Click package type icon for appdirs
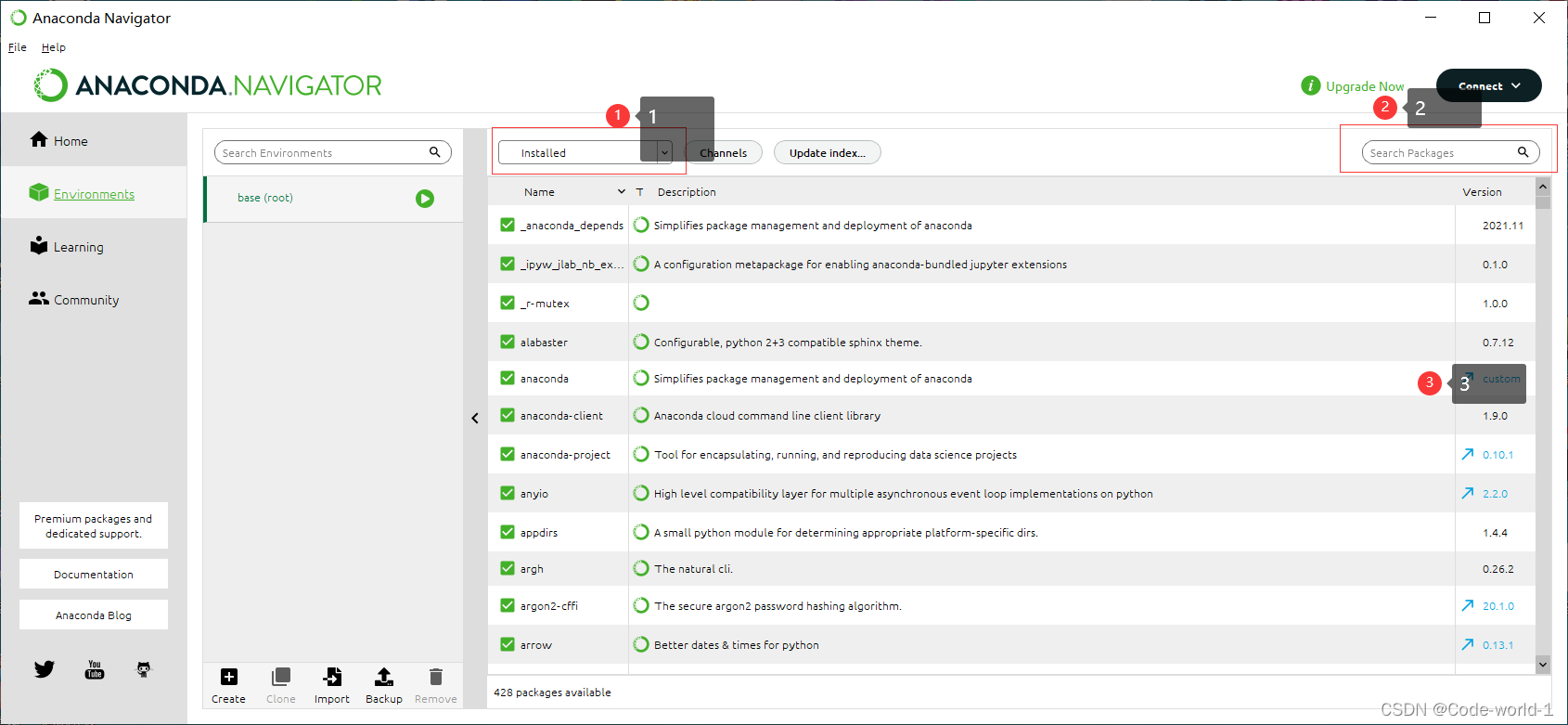Screen dimensions: 1568x725 click(x=641, y=532)
